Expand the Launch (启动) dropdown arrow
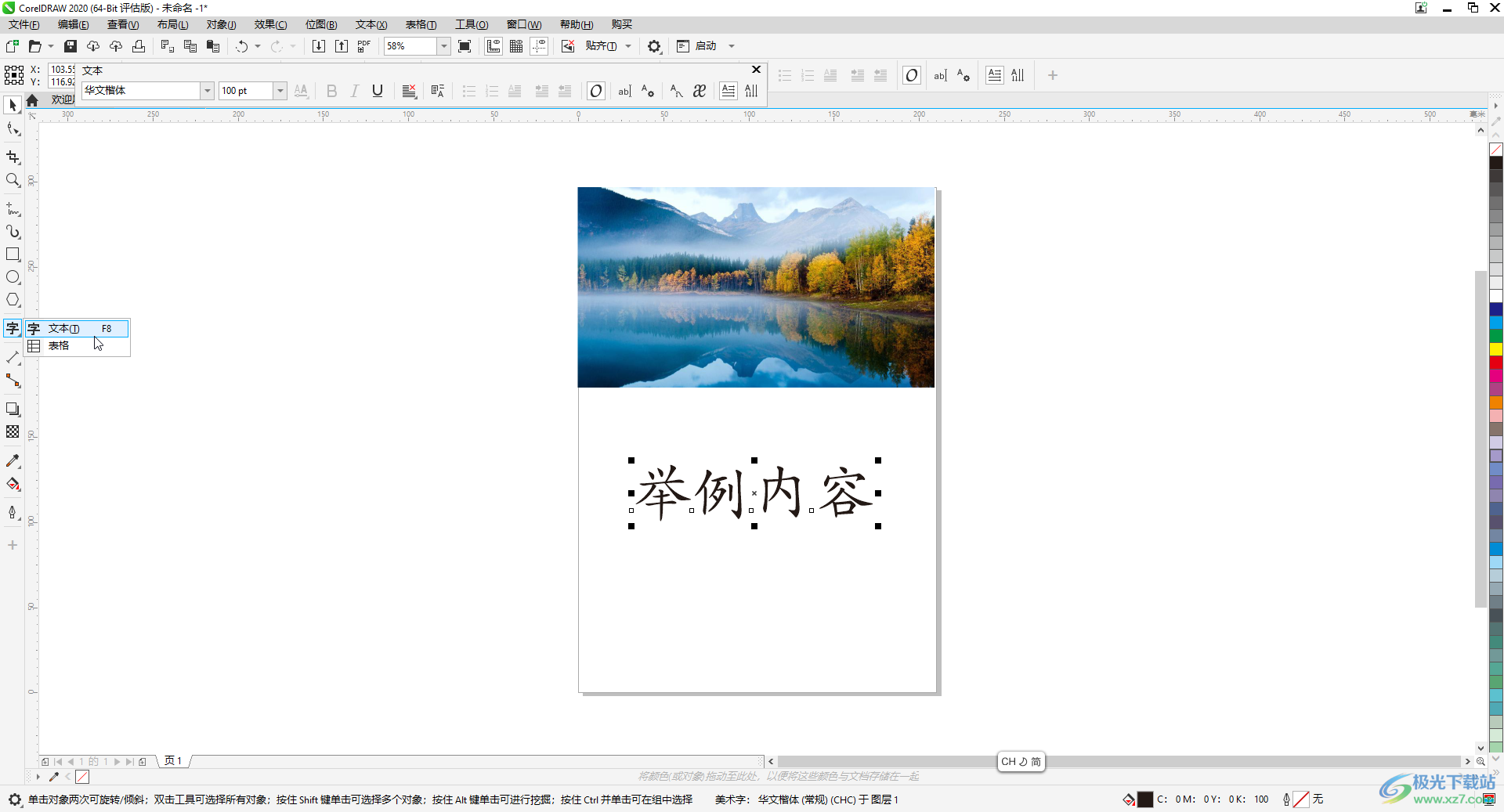 click(x=732, y=46)
